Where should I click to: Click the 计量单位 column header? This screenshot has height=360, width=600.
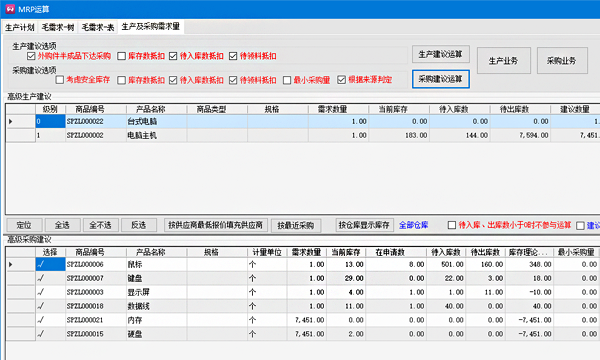[x=267, y=252]
